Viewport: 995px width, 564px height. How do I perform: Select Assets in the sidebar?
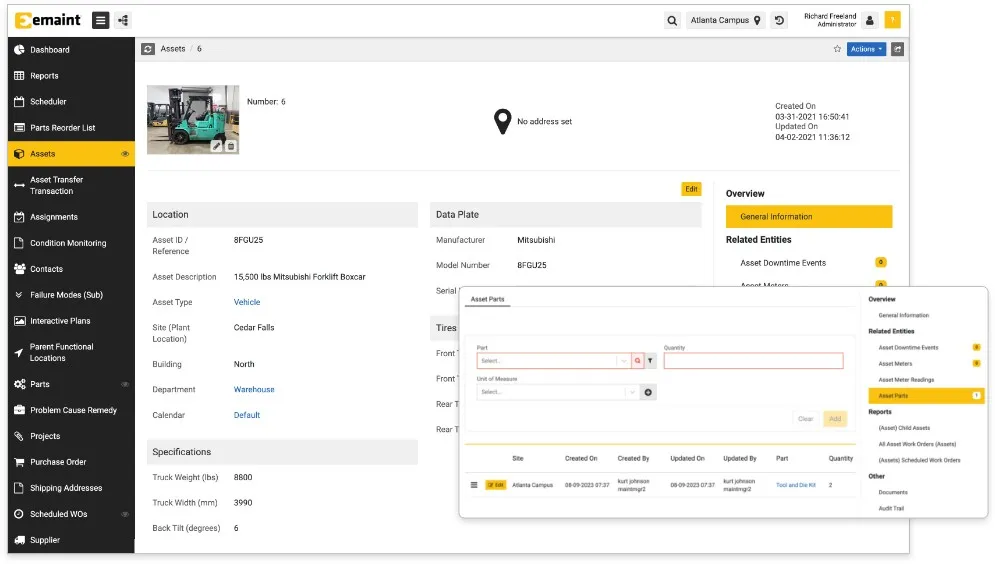click(71, 154)
